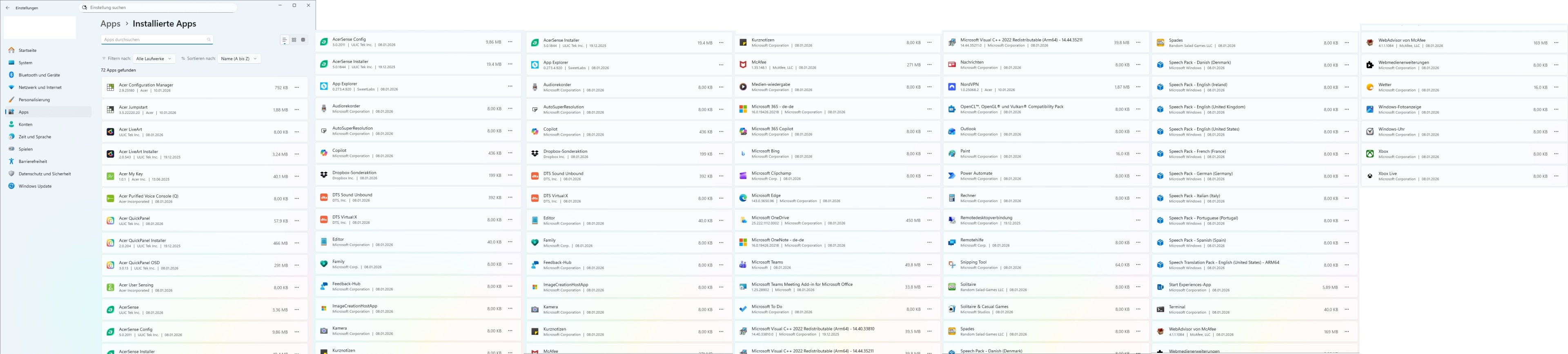
Task: Click the Paint app icon
Action: (x=952, y=154)
